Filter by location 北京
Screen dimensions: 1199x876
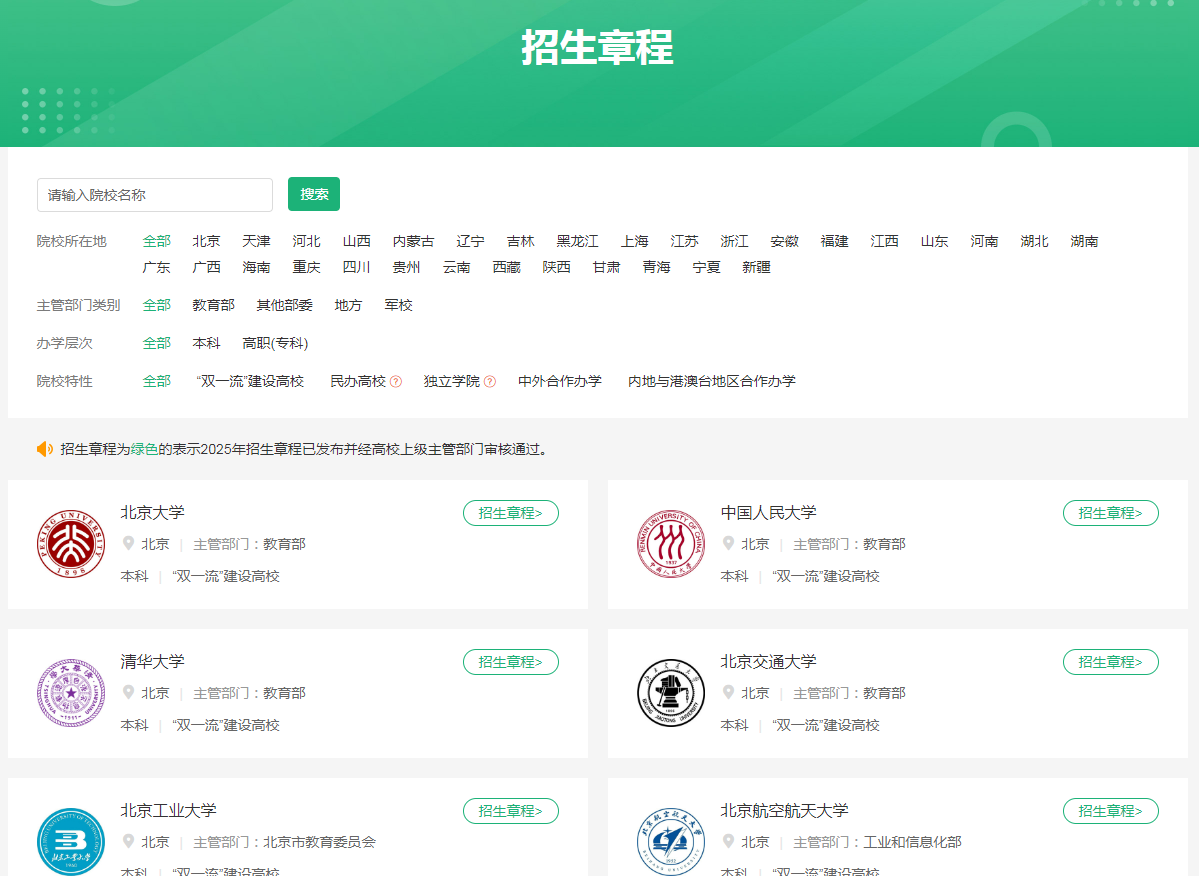point(206,242)
